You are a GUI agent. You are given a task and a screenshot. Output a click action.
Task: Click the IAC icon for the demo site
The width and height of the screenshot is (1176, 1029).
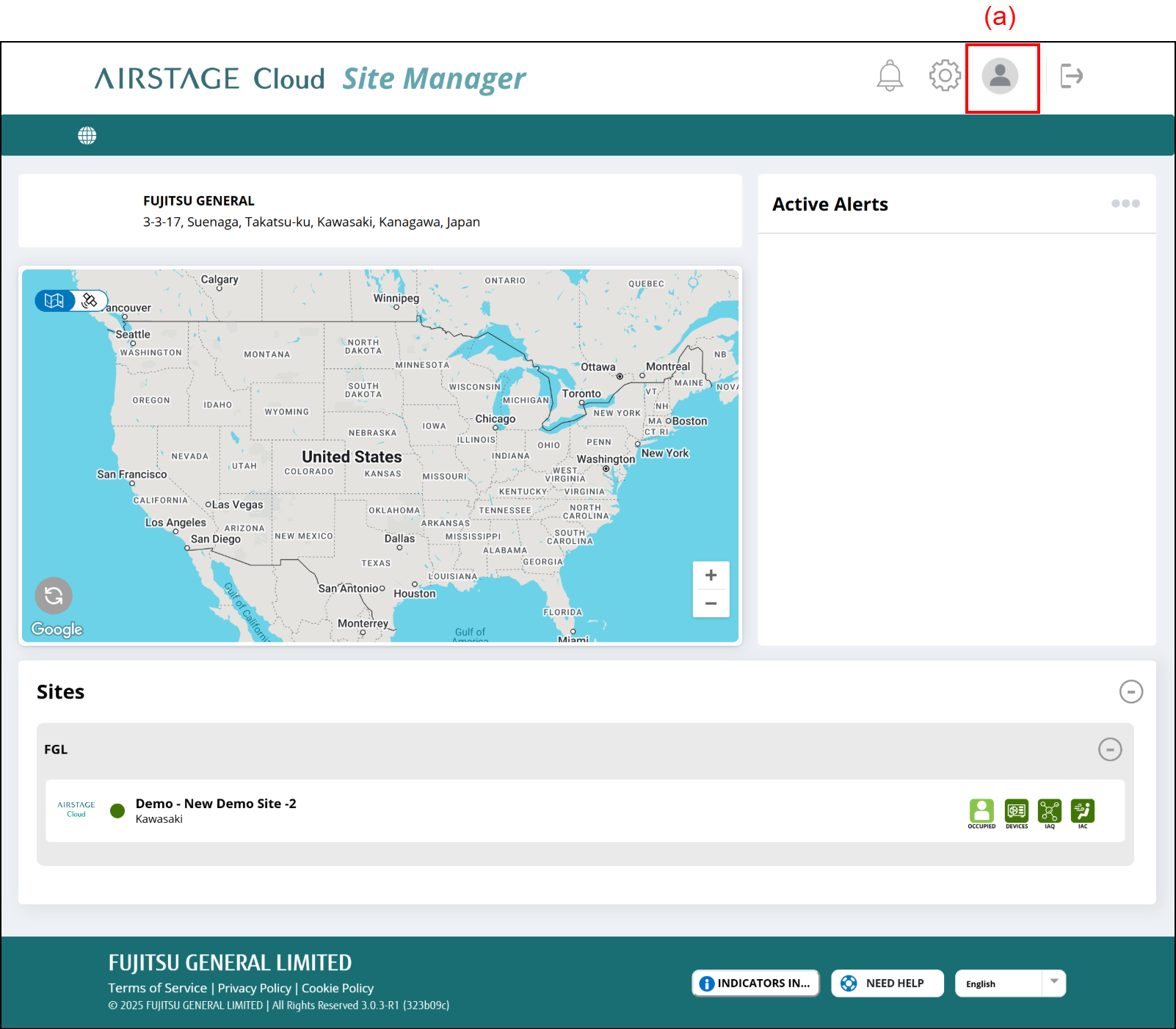(x=1083, y=811)
